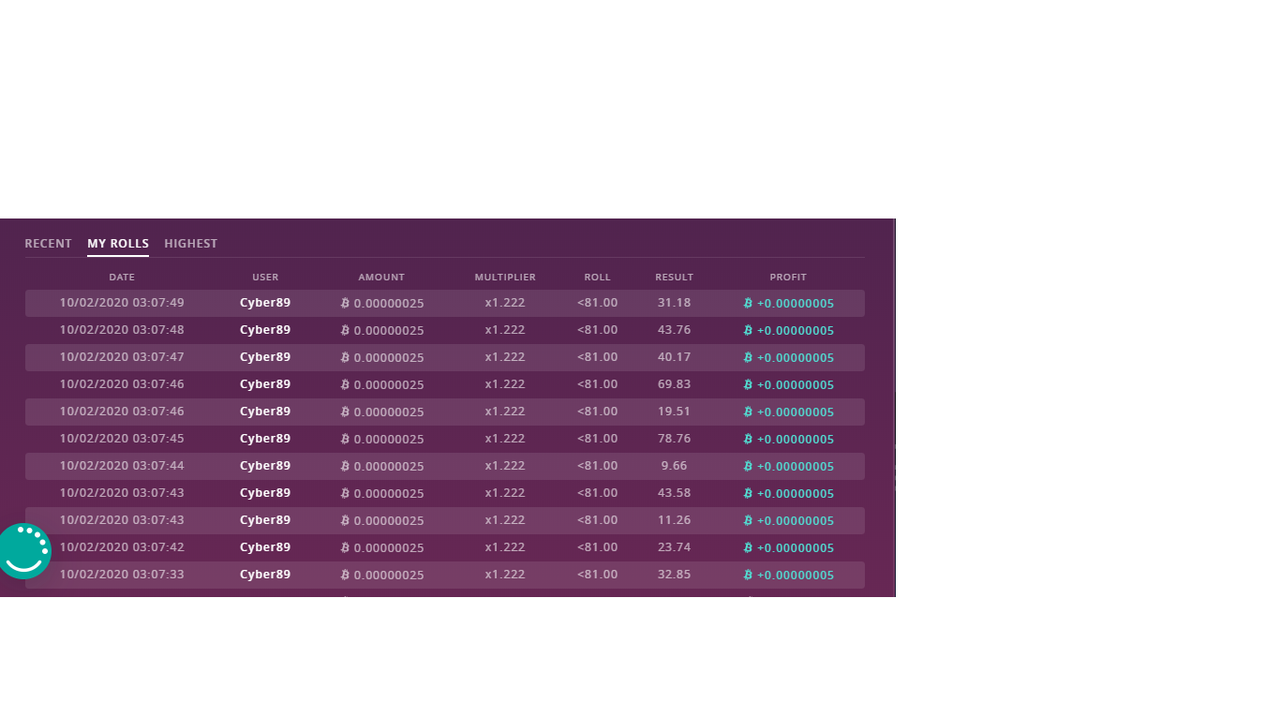Click profit +0.00000005 in the 78.76 result row
Image resolution: width=1280 pixels, height=720 pixels.
(x=795, y=439)
